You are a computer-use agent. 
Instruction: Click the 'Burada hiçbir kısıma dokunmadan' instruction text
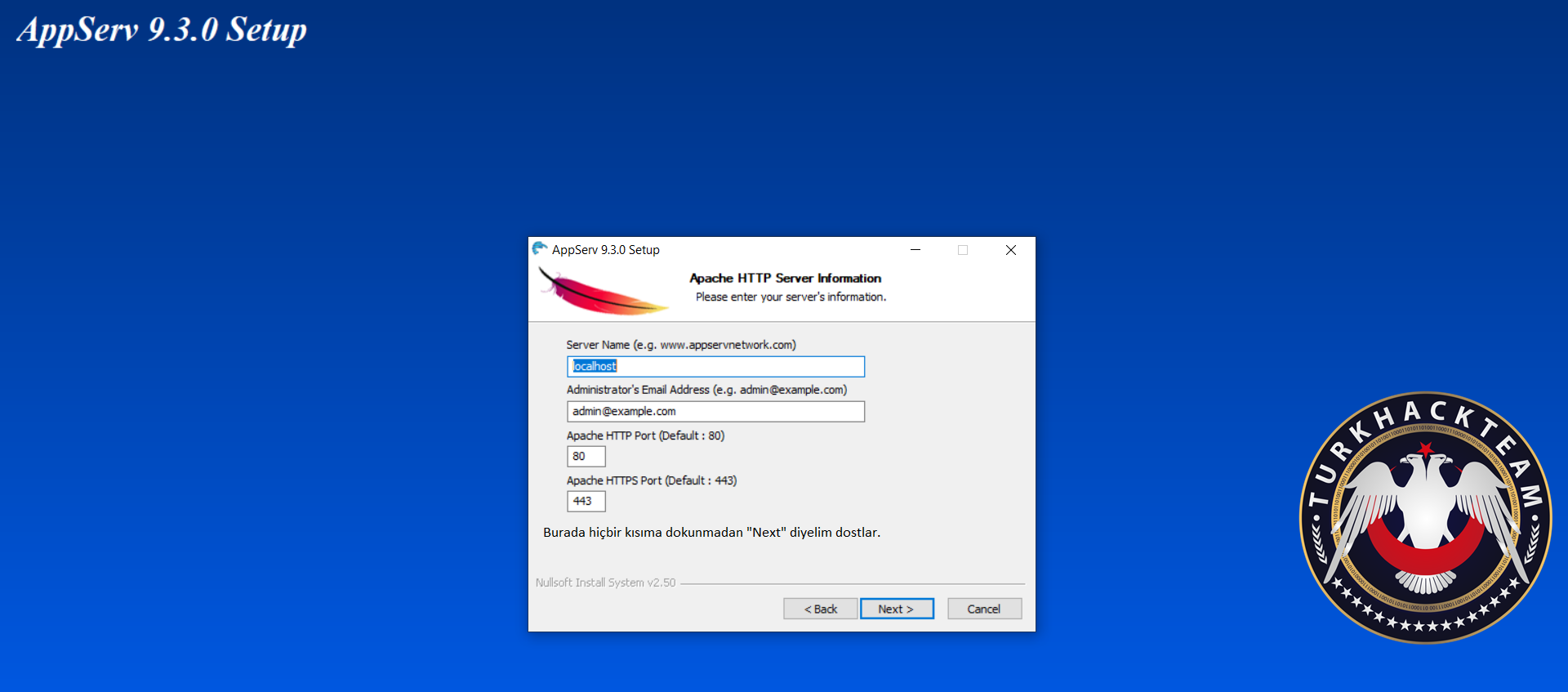[711, 532]
